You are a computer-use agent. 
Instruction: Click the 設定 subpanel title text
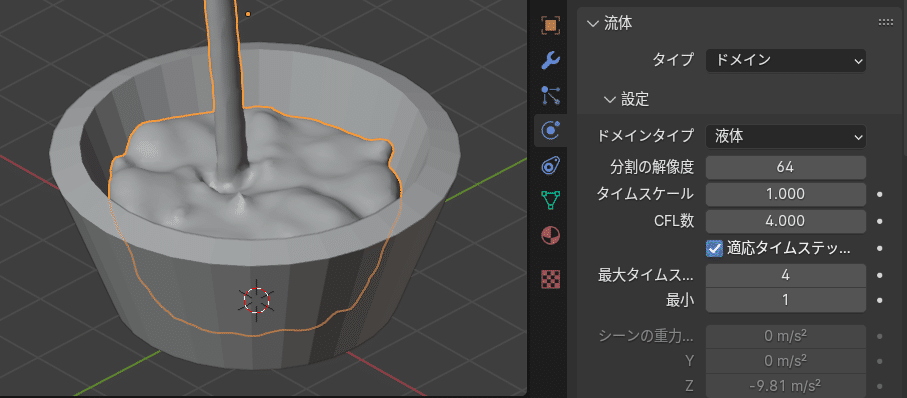(635, 100)
